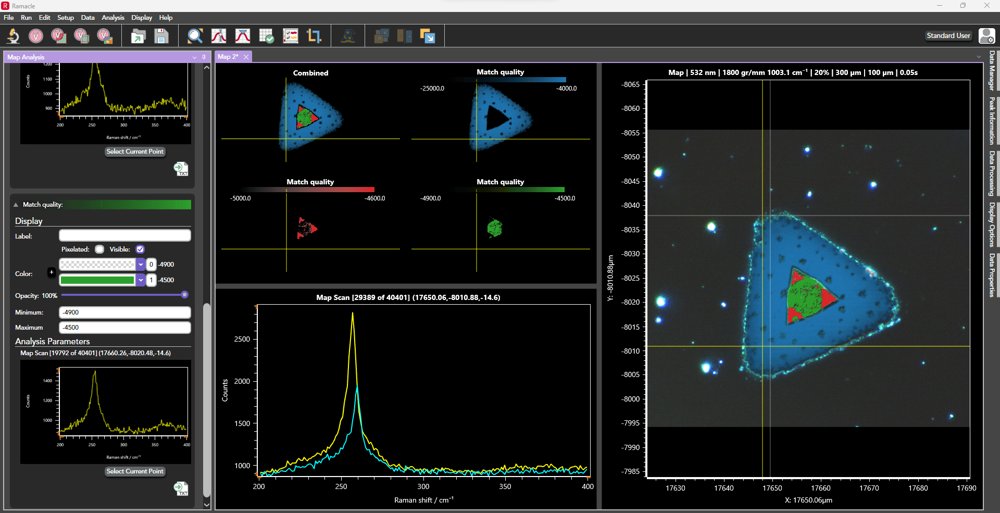Click the microscope icon in the toolbar
The height and width of the screenshot is (513, 1000).
[13, 36]
